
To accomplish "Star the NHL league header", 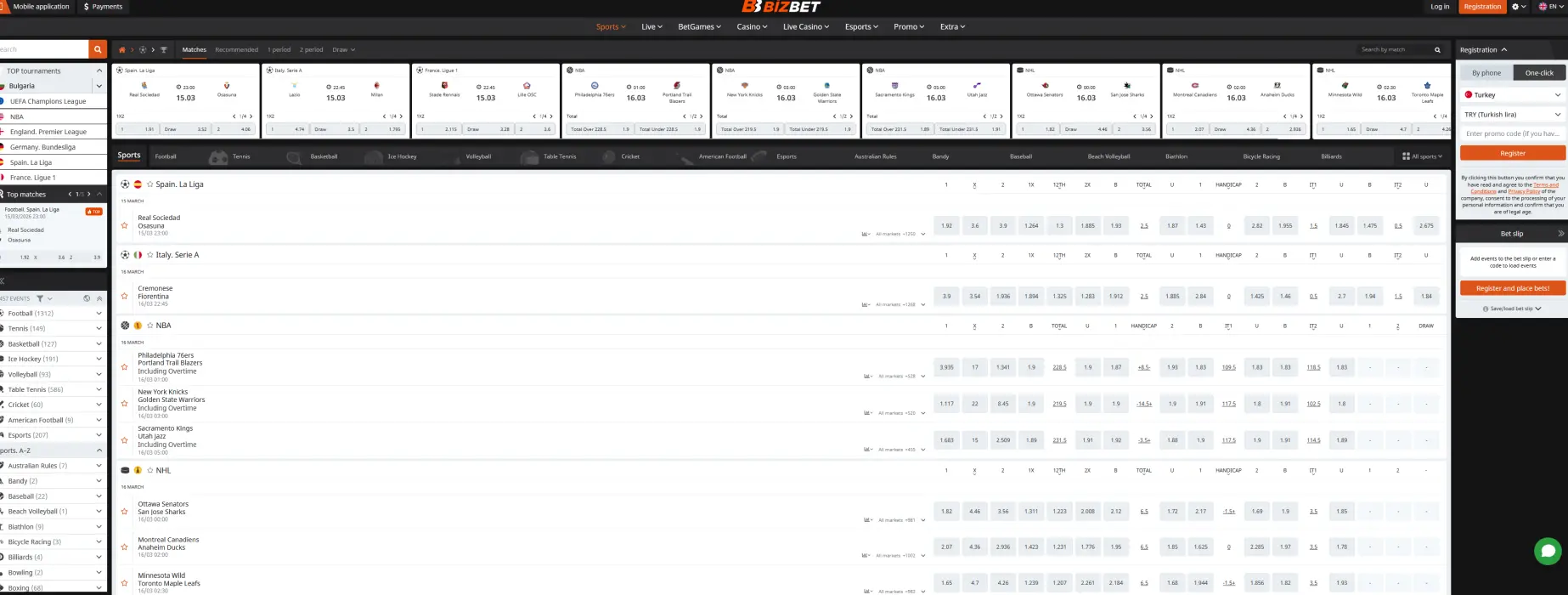I will (150, 470).
